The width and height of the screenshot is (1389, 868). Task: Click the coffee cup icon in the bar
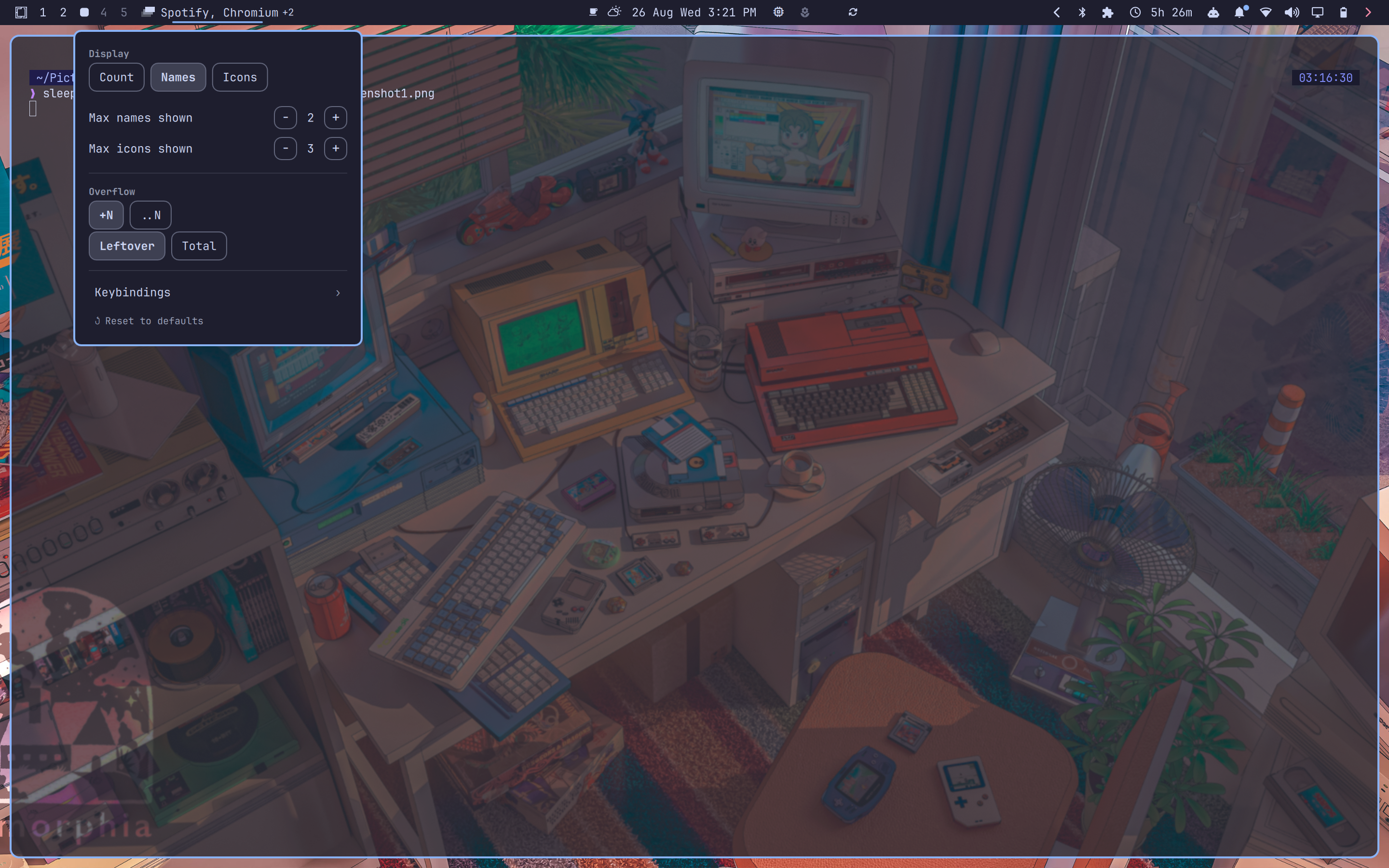click(x=594, y=12)
